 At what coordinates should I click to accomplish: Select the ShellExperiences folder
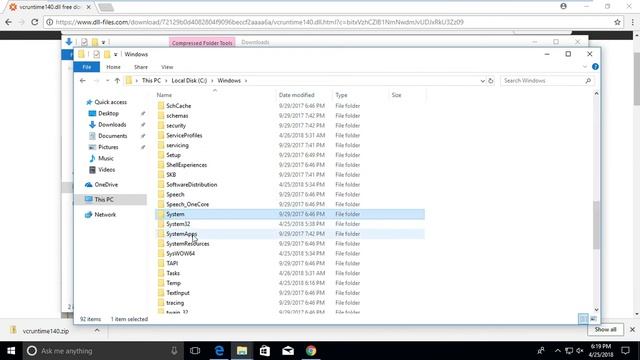pyautogui.click(x=187, y=165)
